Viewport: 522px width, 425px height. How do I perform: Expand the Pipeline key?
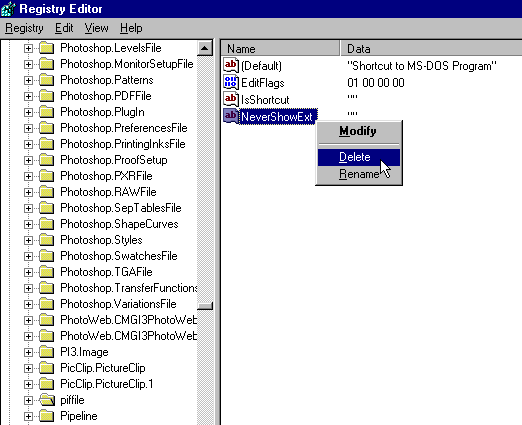tap(28, 416)
